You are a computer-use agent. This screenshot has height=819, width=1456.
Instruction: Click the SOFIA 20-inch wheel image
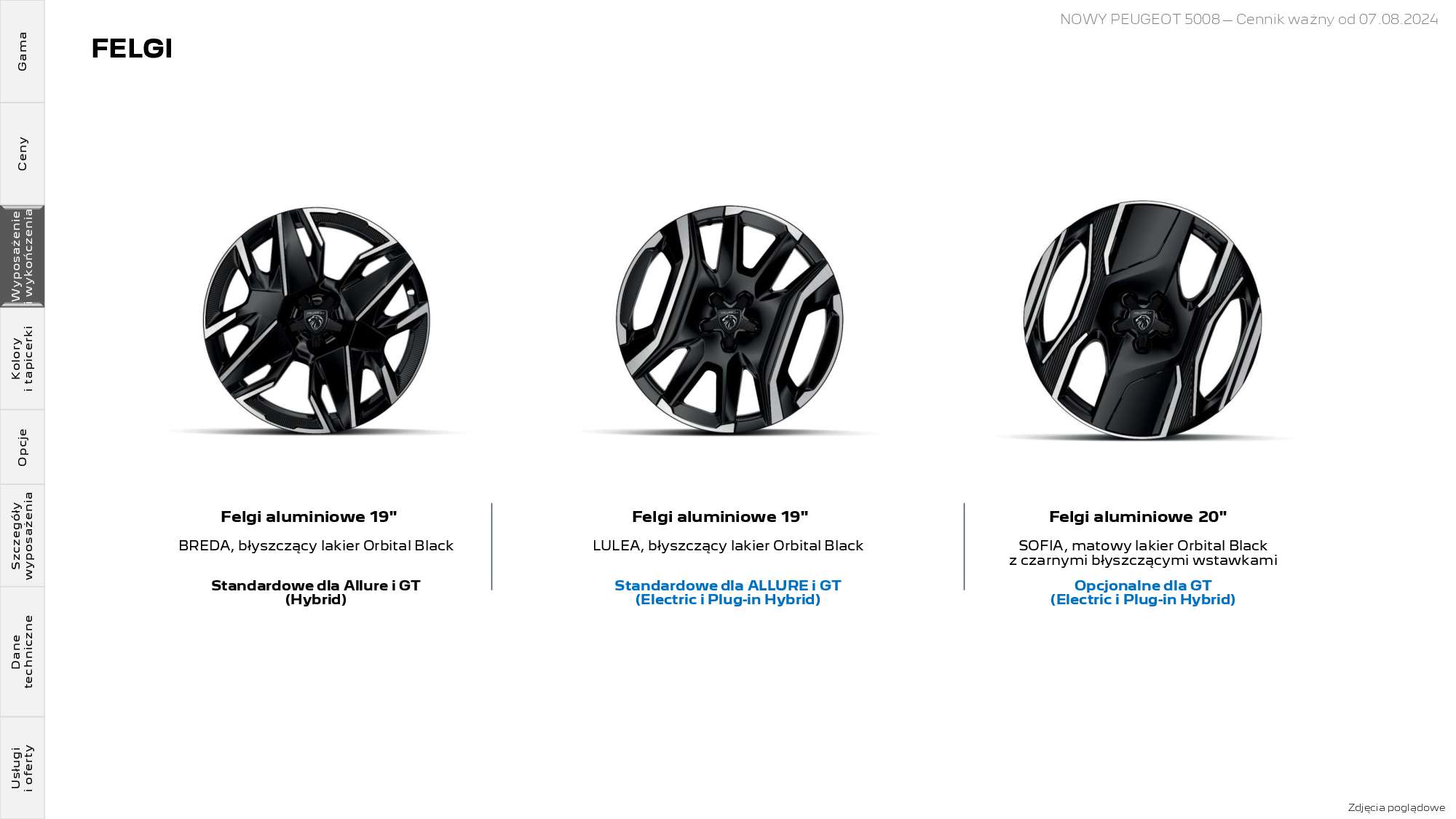pos(1142,320)
